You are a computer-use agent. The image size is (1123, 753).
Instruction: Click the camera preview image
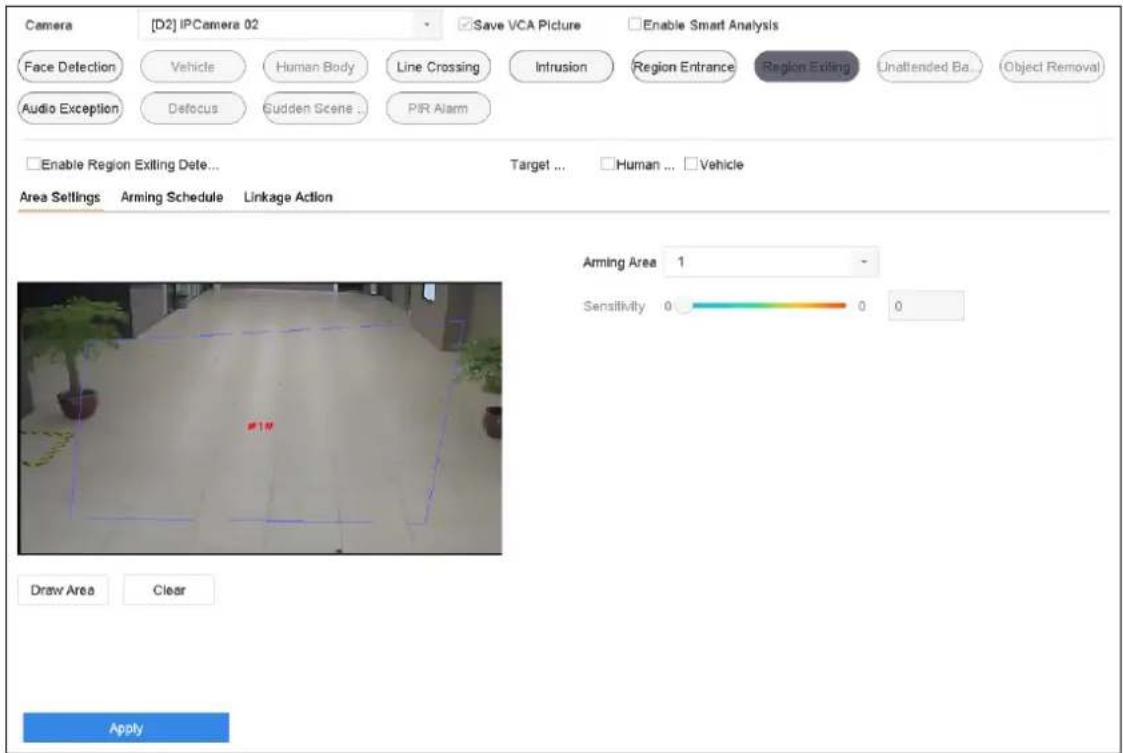tap(260, 418)
